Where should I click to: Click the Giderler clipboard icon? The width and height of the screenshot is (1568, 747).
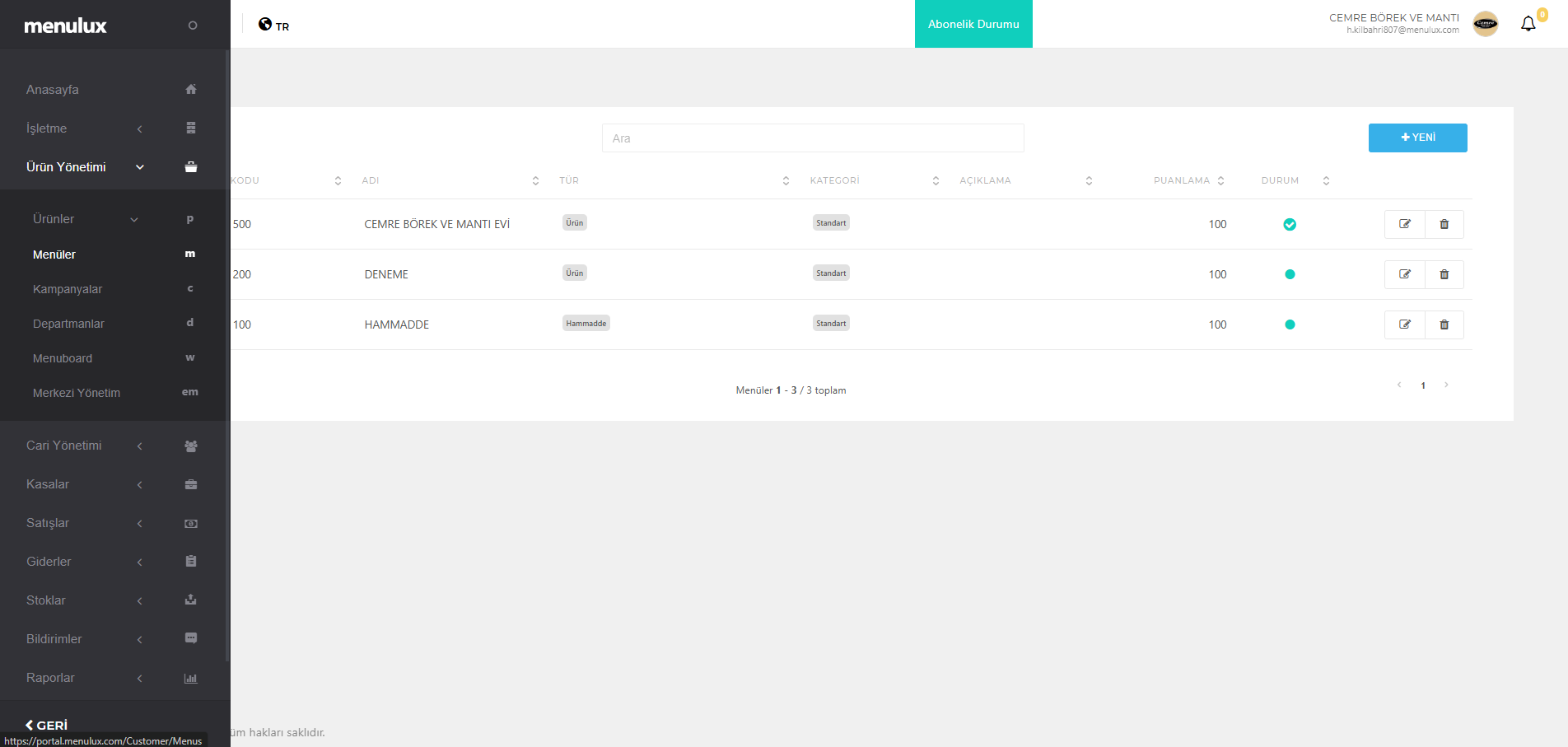pos(191,561)
